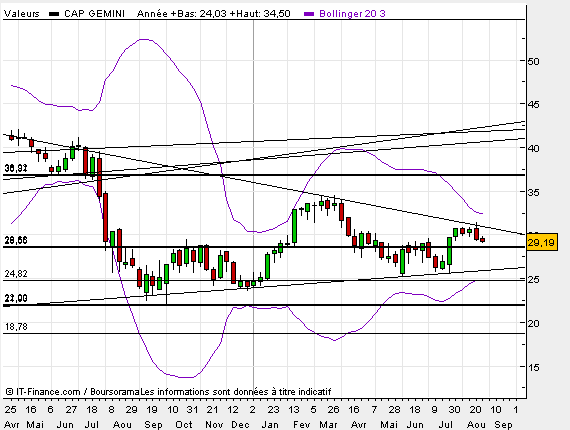The width and height of the screenshot is (570, 430).
Task: Click date 19 above Sep on time axis
Action: pyautogui.click(x=152, y=410)
